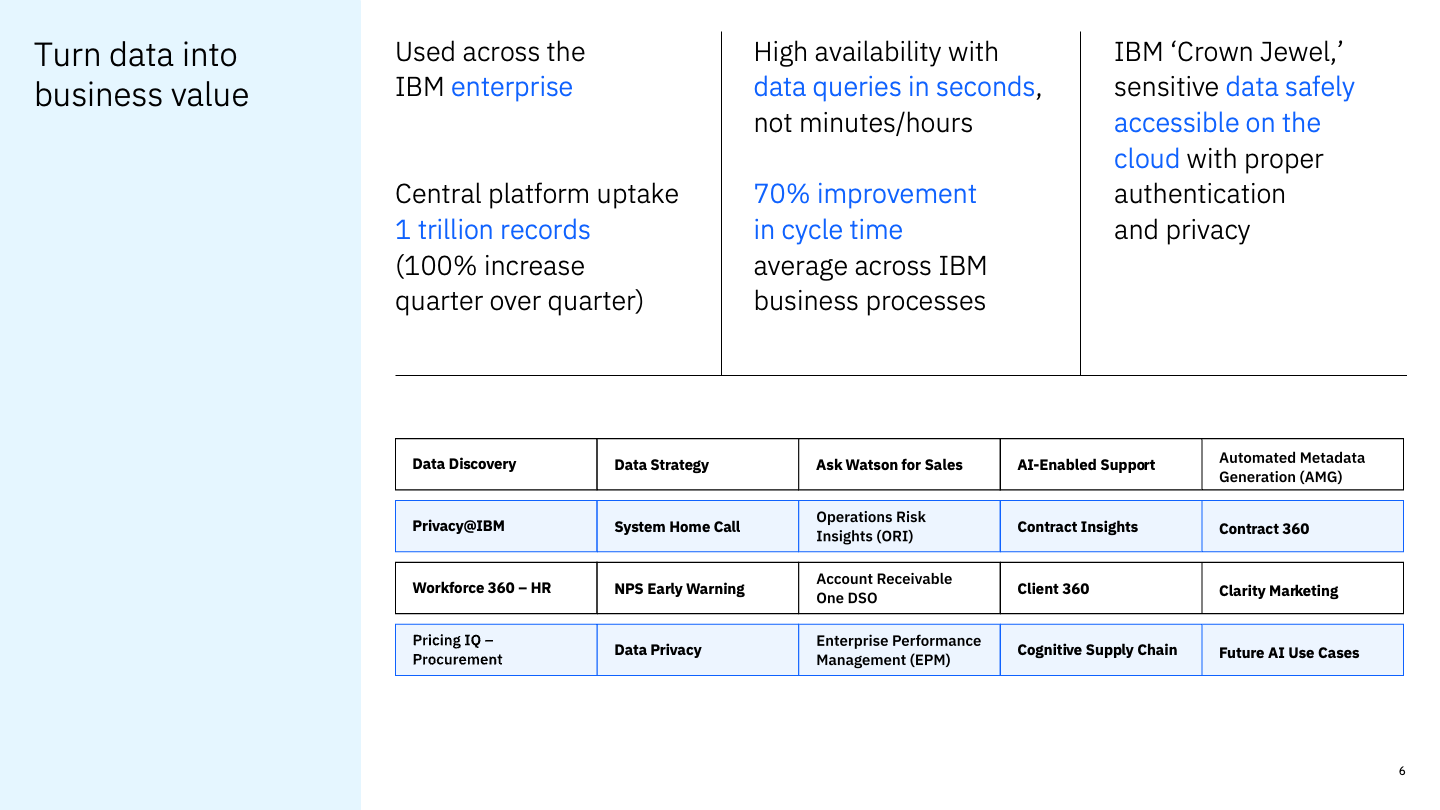Screen dimensions: 1440x810
Task: Click '(100% increase' text line
Action: [490, 266]
